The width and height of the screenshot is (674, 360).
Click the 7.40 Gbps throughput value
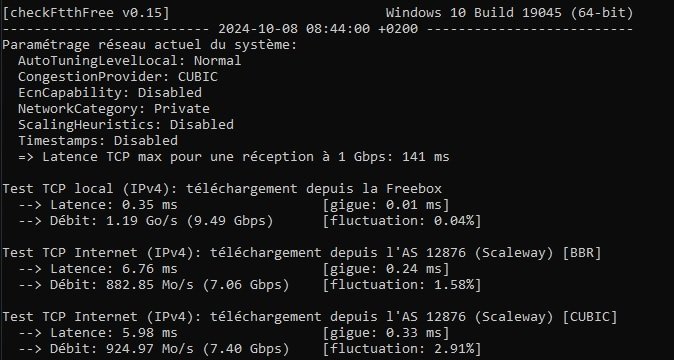[266, 349]
